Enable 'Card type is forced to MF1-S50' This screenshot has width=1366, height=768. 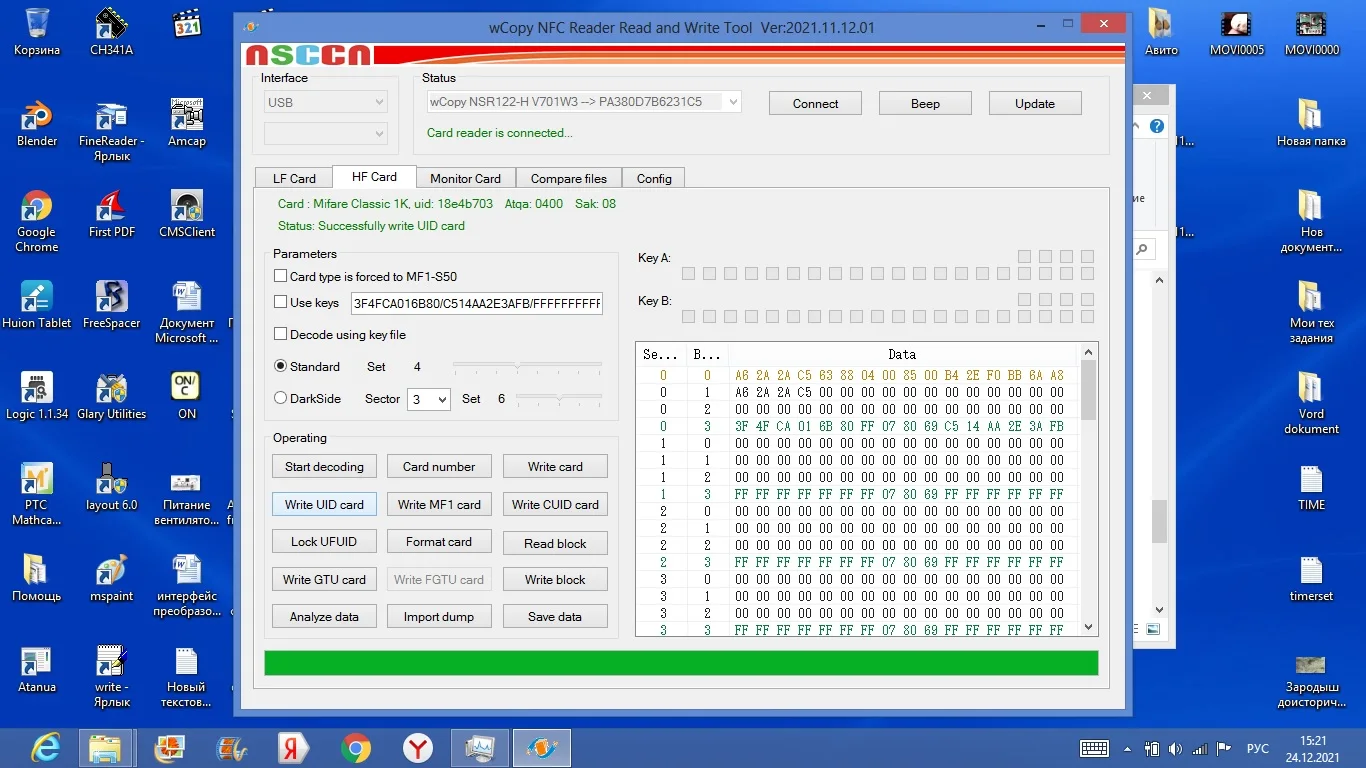[x=281, y=277]
